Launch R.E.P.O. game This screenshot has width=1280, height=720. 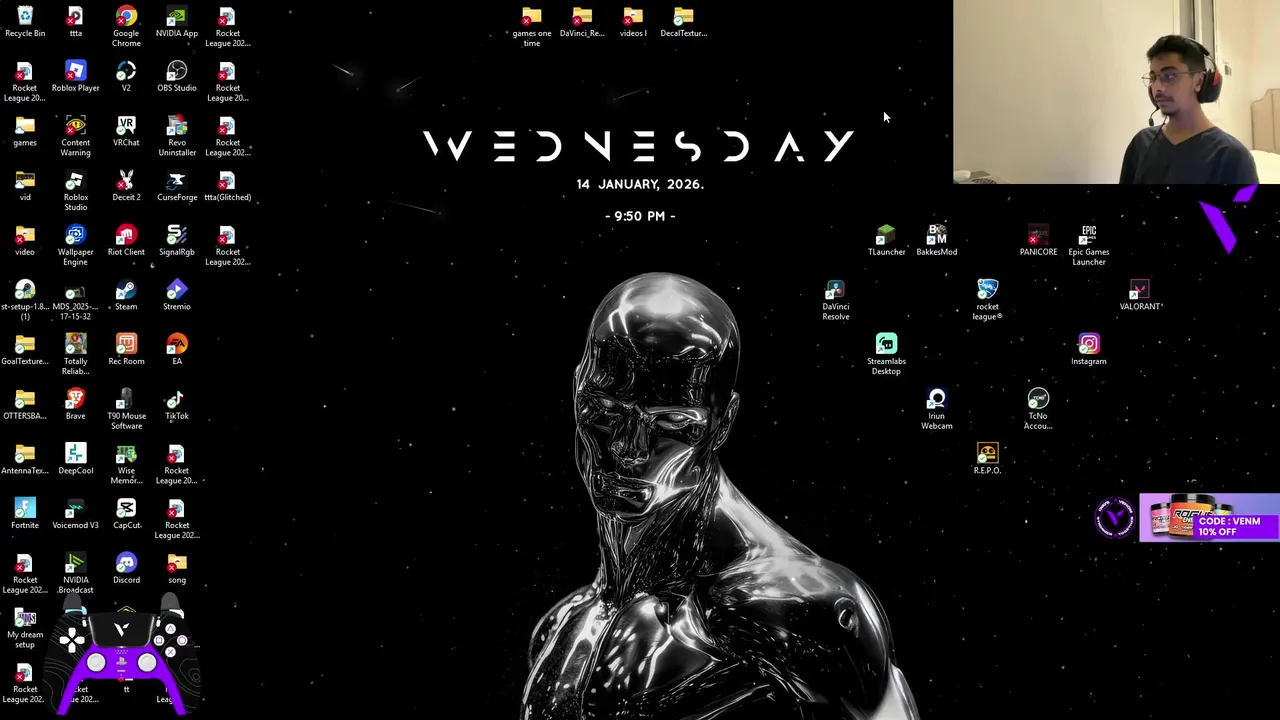988,460
